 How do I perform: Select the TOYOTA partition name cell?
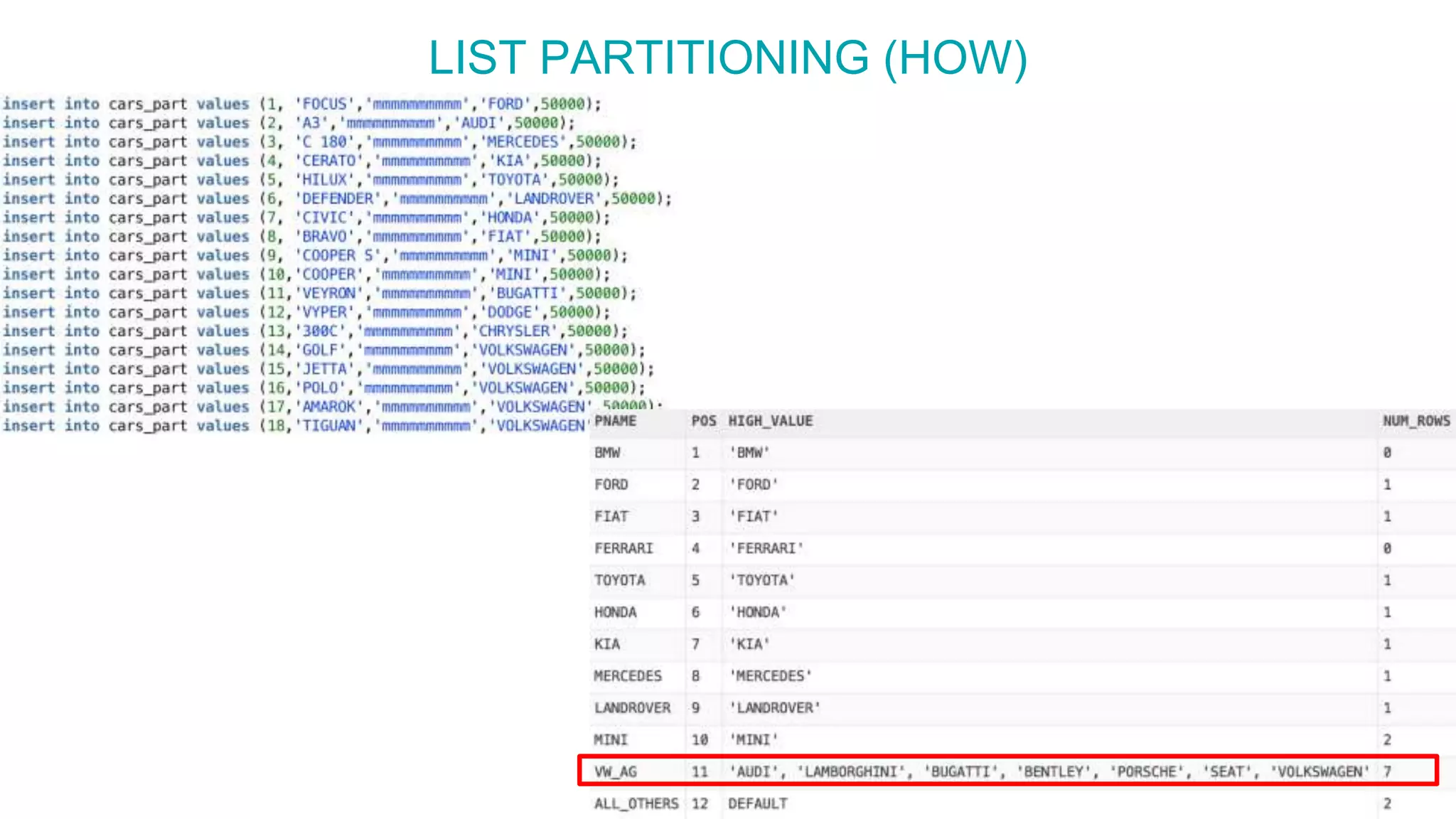click(619, 580)
